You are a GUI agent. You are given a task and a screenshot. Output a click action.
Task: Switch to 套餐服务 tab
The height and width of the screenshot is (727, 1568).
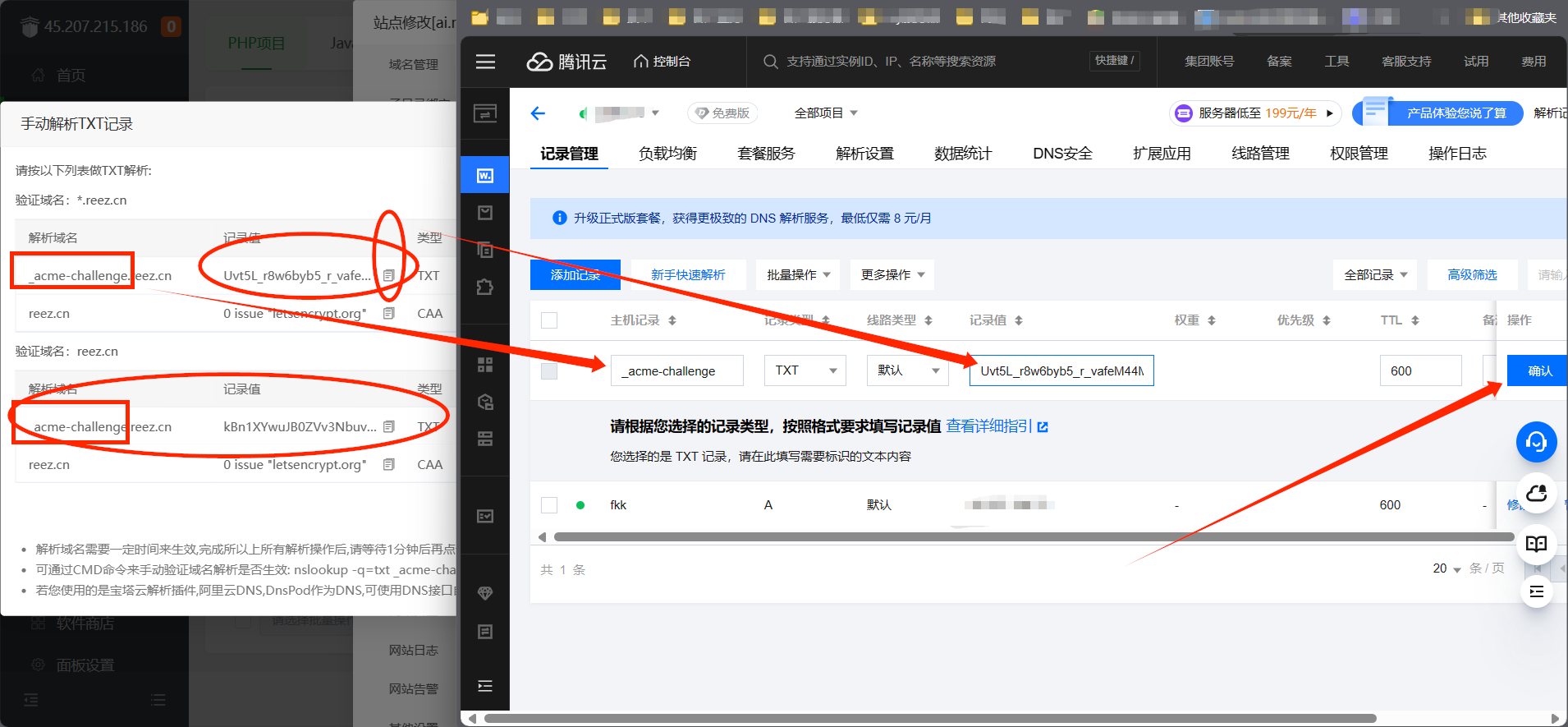pyautogui.click(x=766, y=154)
